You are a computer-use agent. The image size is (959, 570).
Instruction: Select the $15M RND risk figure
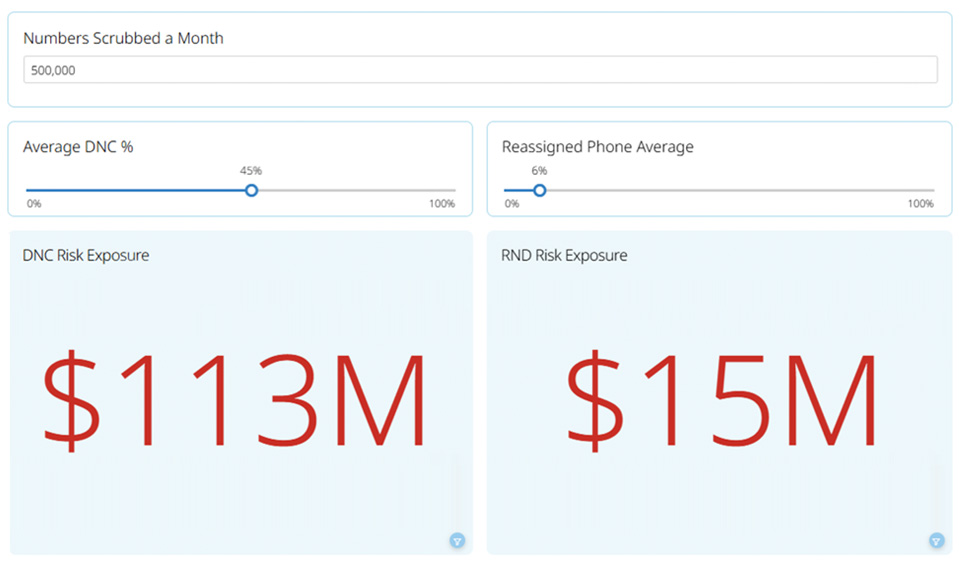[721, 399]
